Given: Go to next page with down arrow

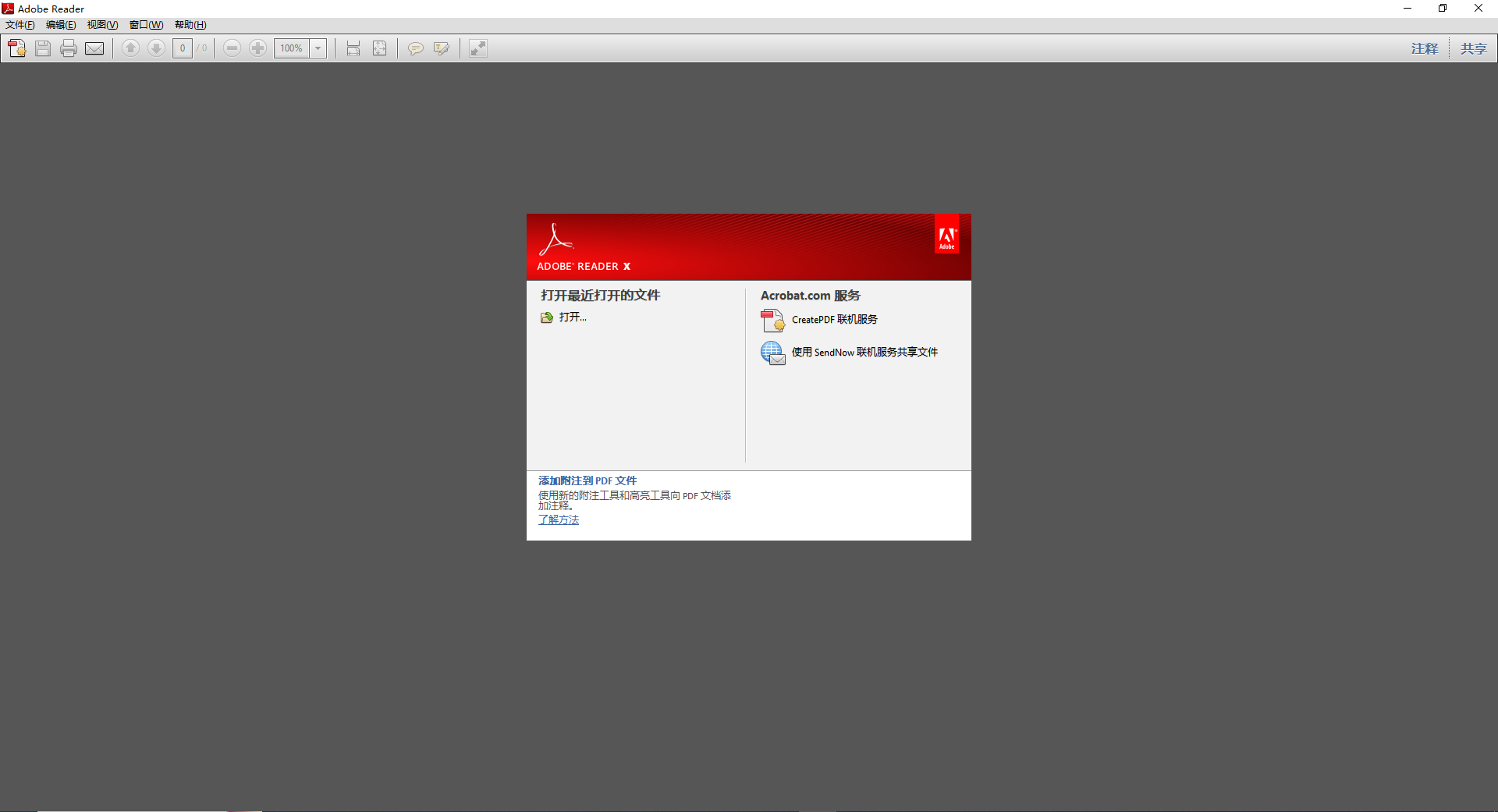Looking at the screenshot, I should coord(156,48).
